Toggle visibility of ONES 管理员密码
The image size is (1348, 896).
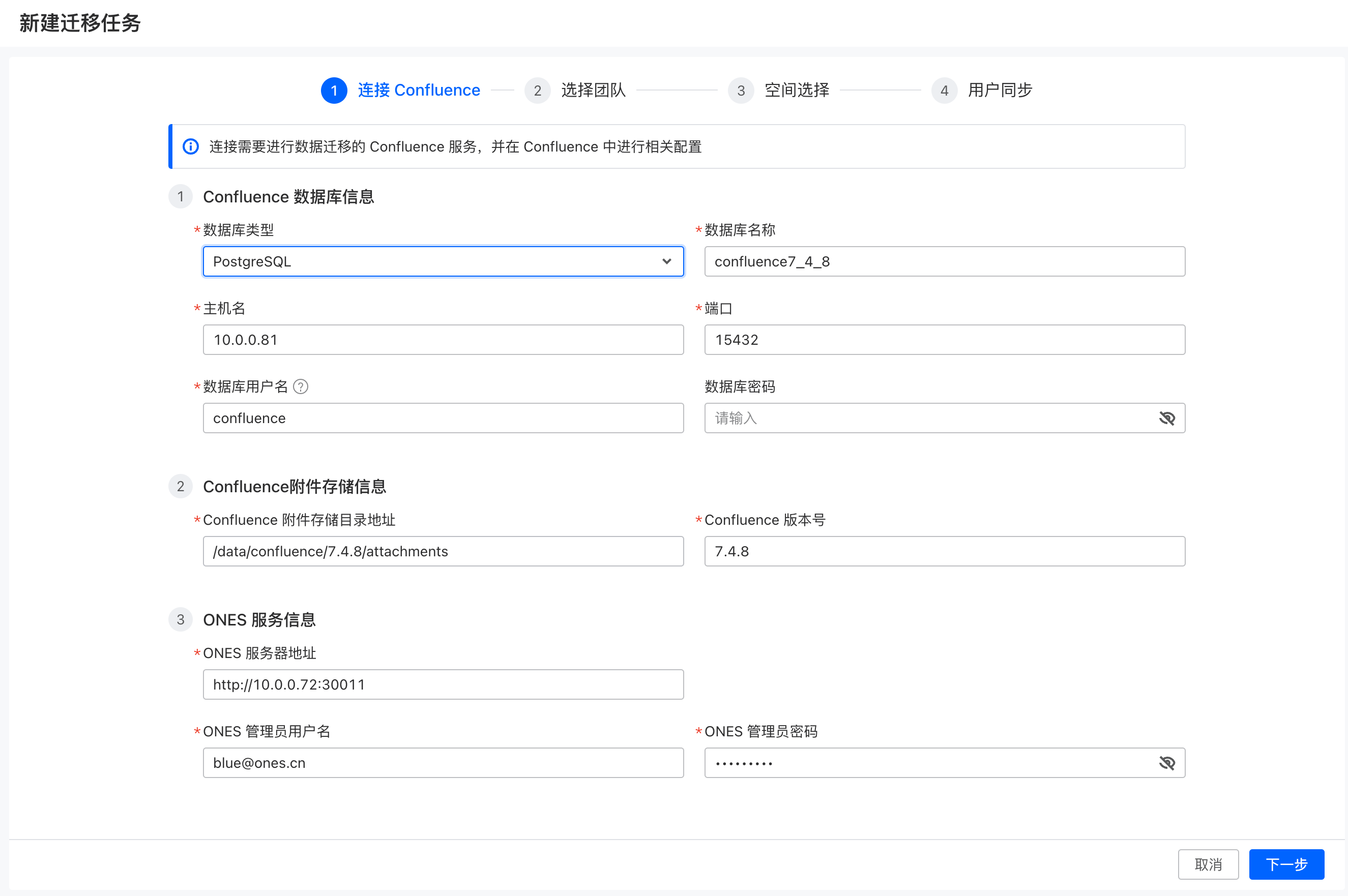coord(1167,763)
